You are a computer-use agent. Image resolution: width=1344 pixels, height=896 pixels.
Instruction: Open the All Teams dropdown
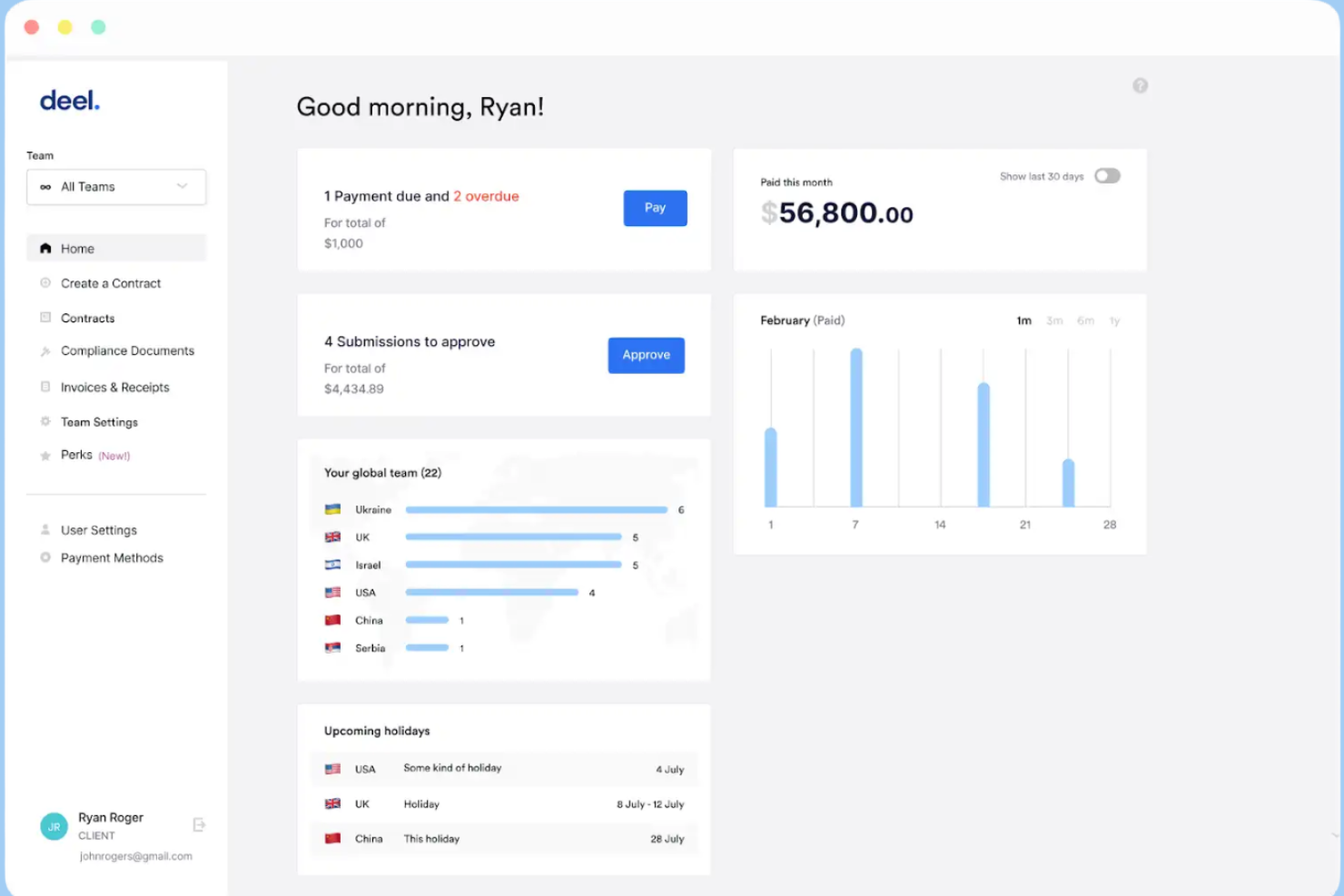116,187
